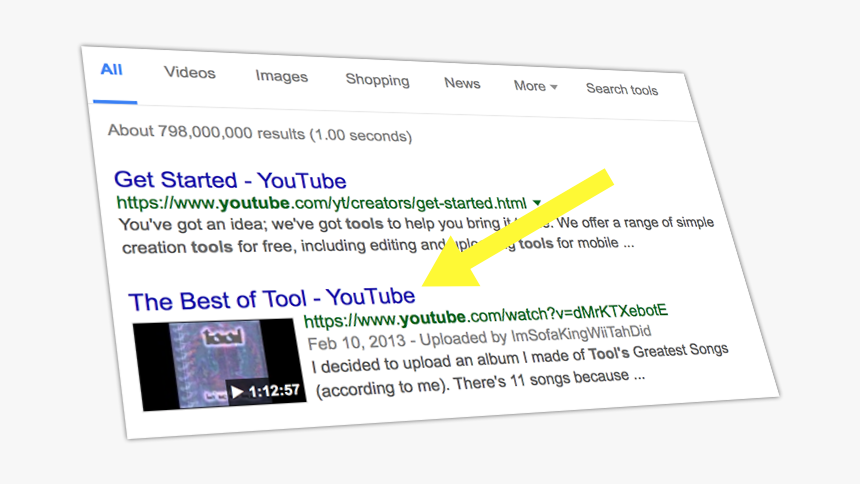Select the All search tab
Screen dimensions: 860x484
(x=111, y=70)
